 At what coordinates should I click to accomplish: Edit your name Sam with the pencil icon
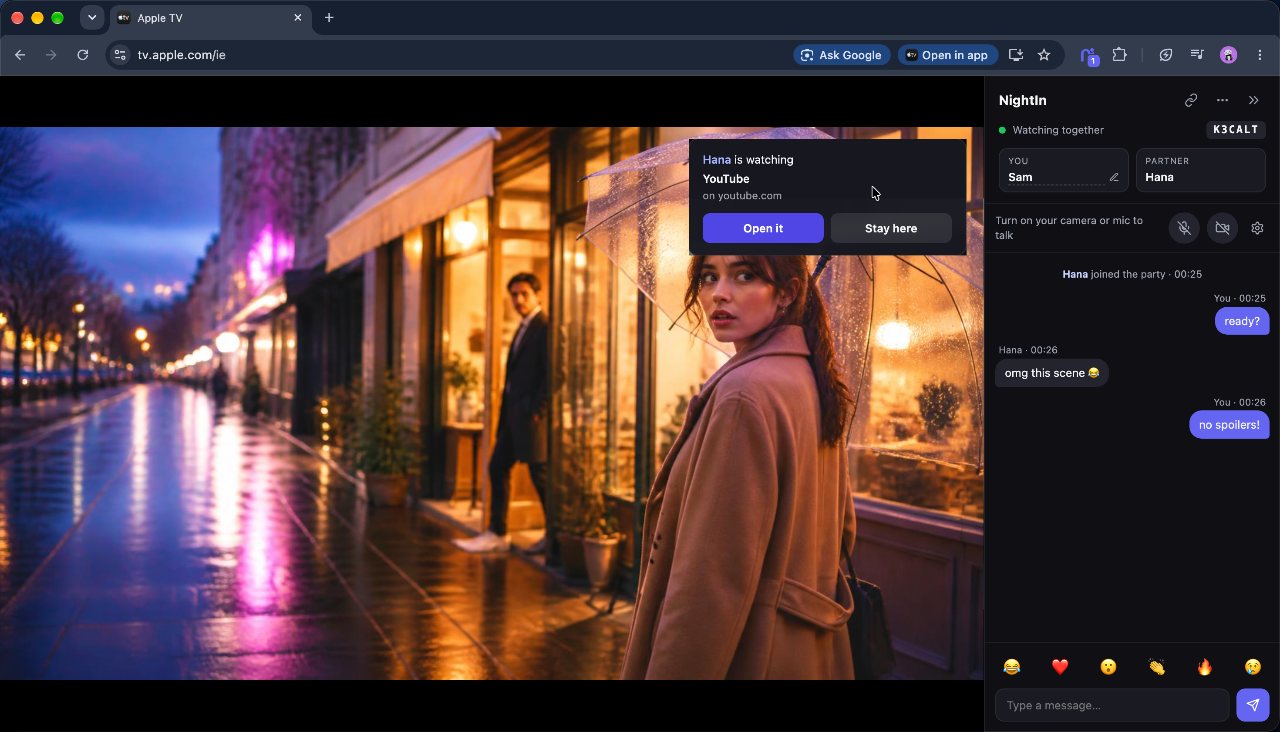(x=1114, y=177)
